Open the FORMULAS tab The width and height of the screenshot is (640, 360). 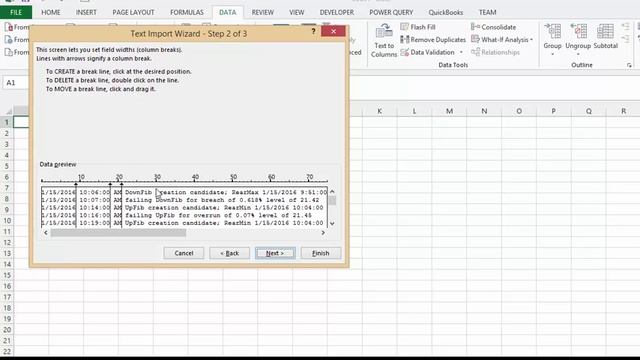click(187, 12)
